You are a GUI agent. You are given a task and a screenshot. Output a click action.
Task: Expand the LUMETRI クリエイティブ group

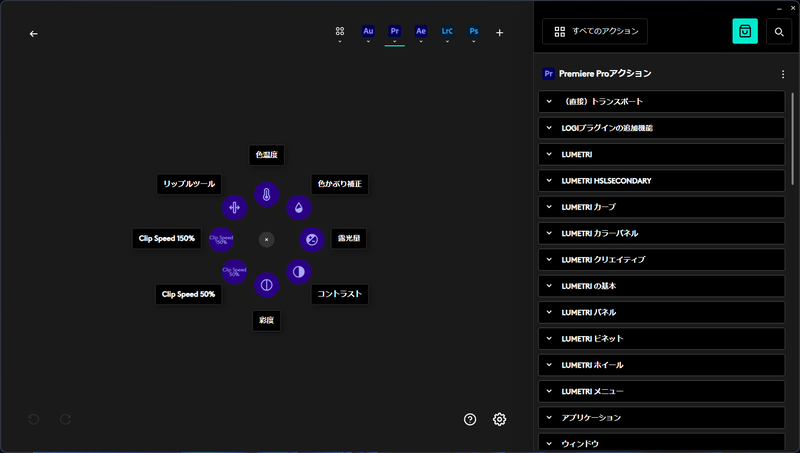coord(661,260)
